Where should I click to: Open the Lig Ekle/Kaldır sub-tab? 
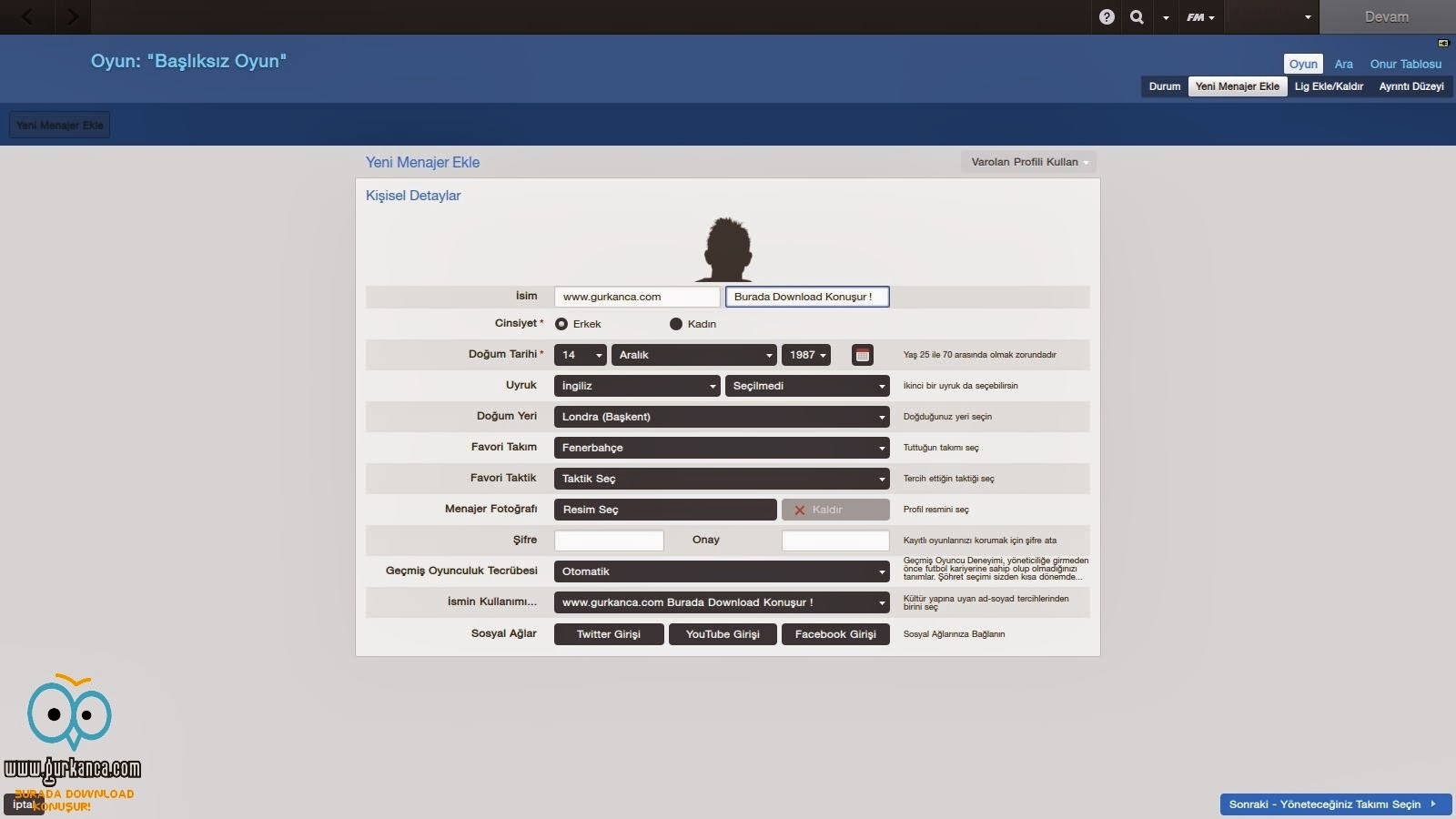point(1329,86)
